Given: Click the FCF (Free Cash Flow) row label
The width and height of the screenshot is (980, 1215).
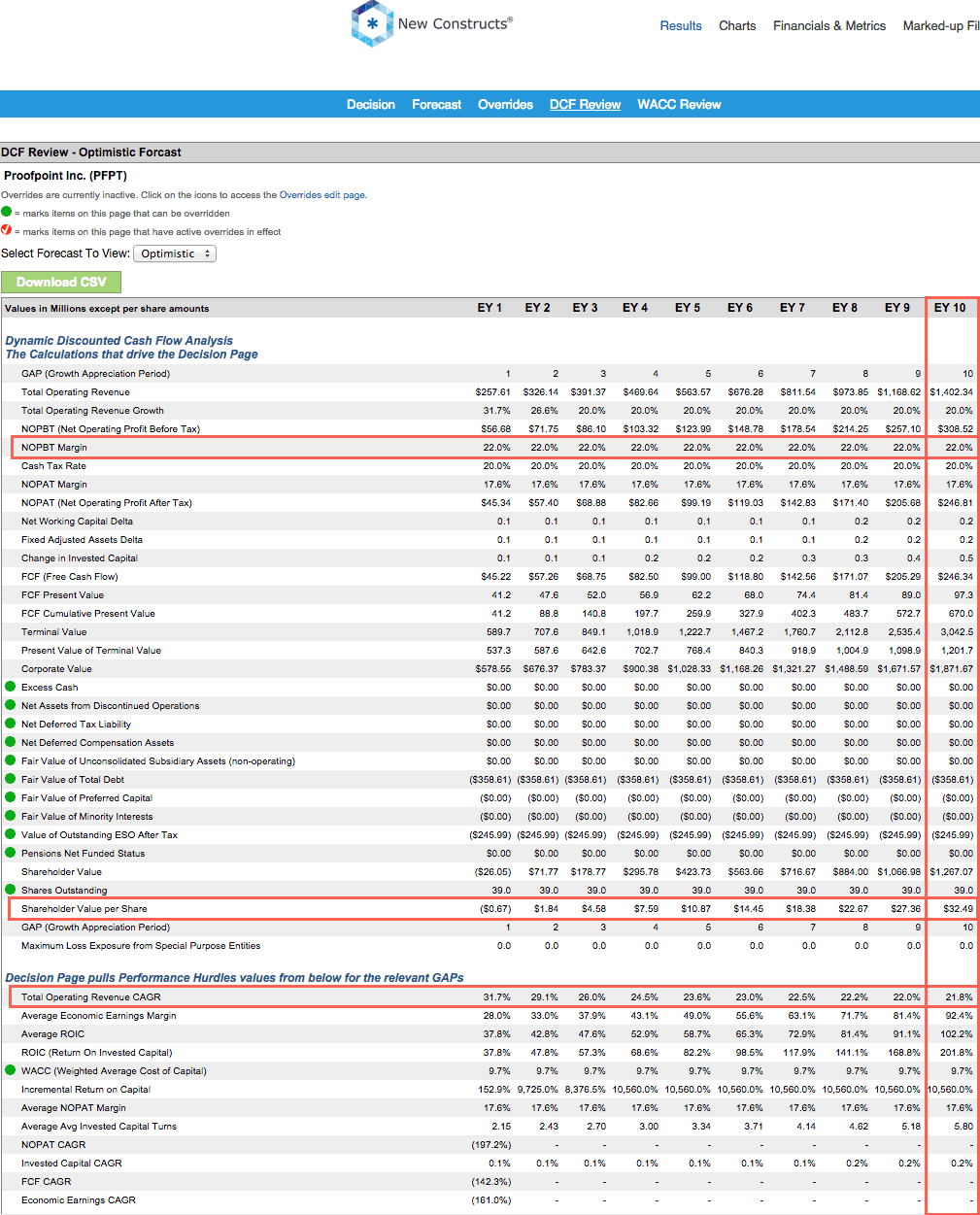Looking at the screenshot, I should [x=70, y=577].
